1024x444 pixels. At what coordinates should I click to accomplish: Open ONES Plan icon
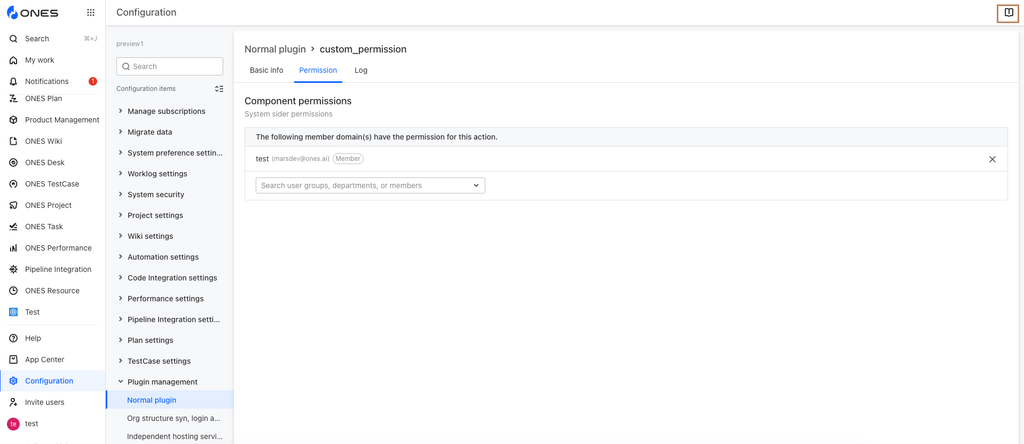pos(13,99)
